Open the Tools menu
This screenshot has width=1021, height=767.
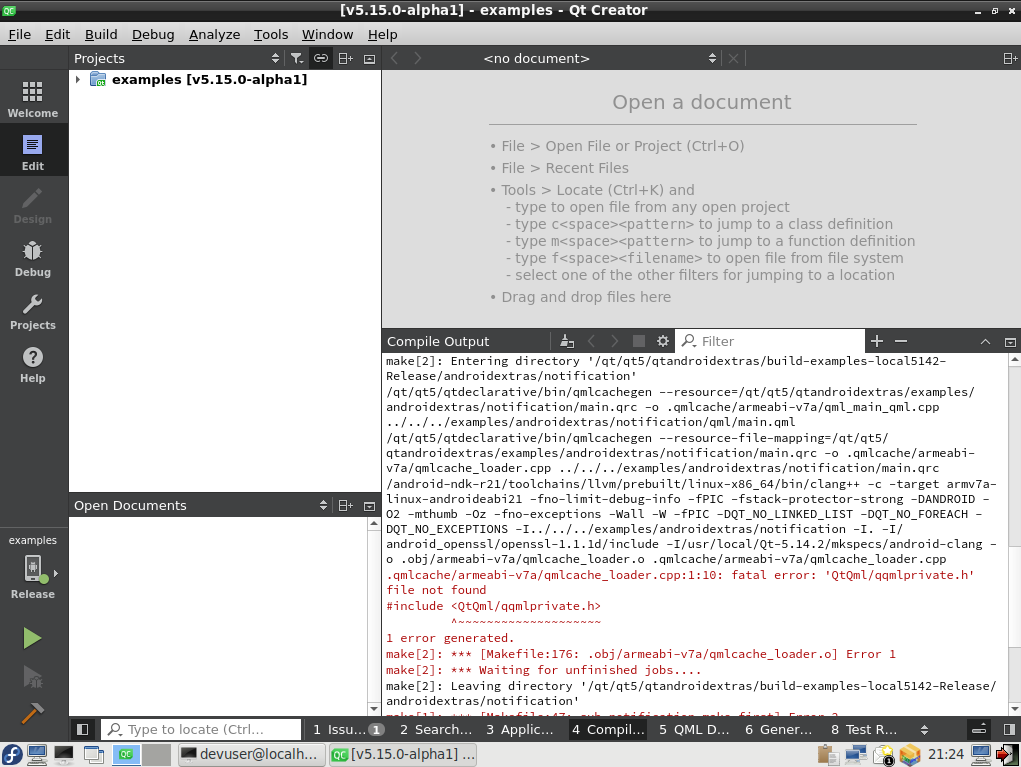click(x=271, y=35)
